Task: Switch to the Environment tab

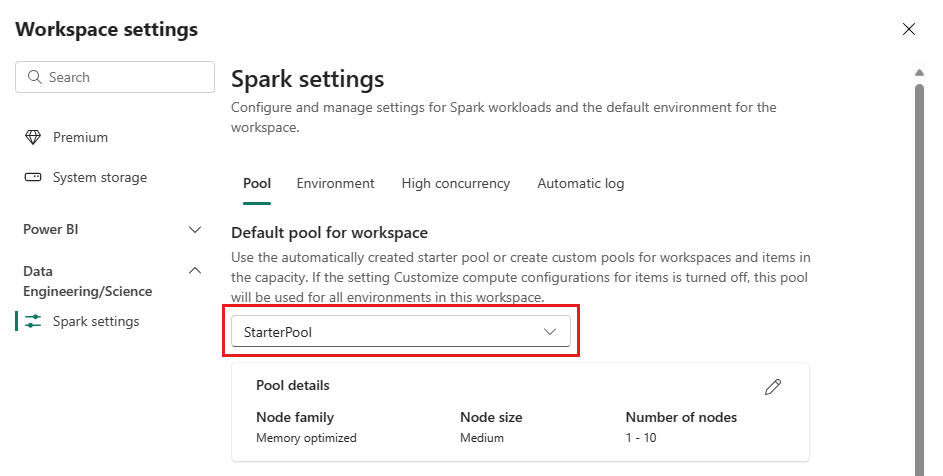Action: pos(336,184)
